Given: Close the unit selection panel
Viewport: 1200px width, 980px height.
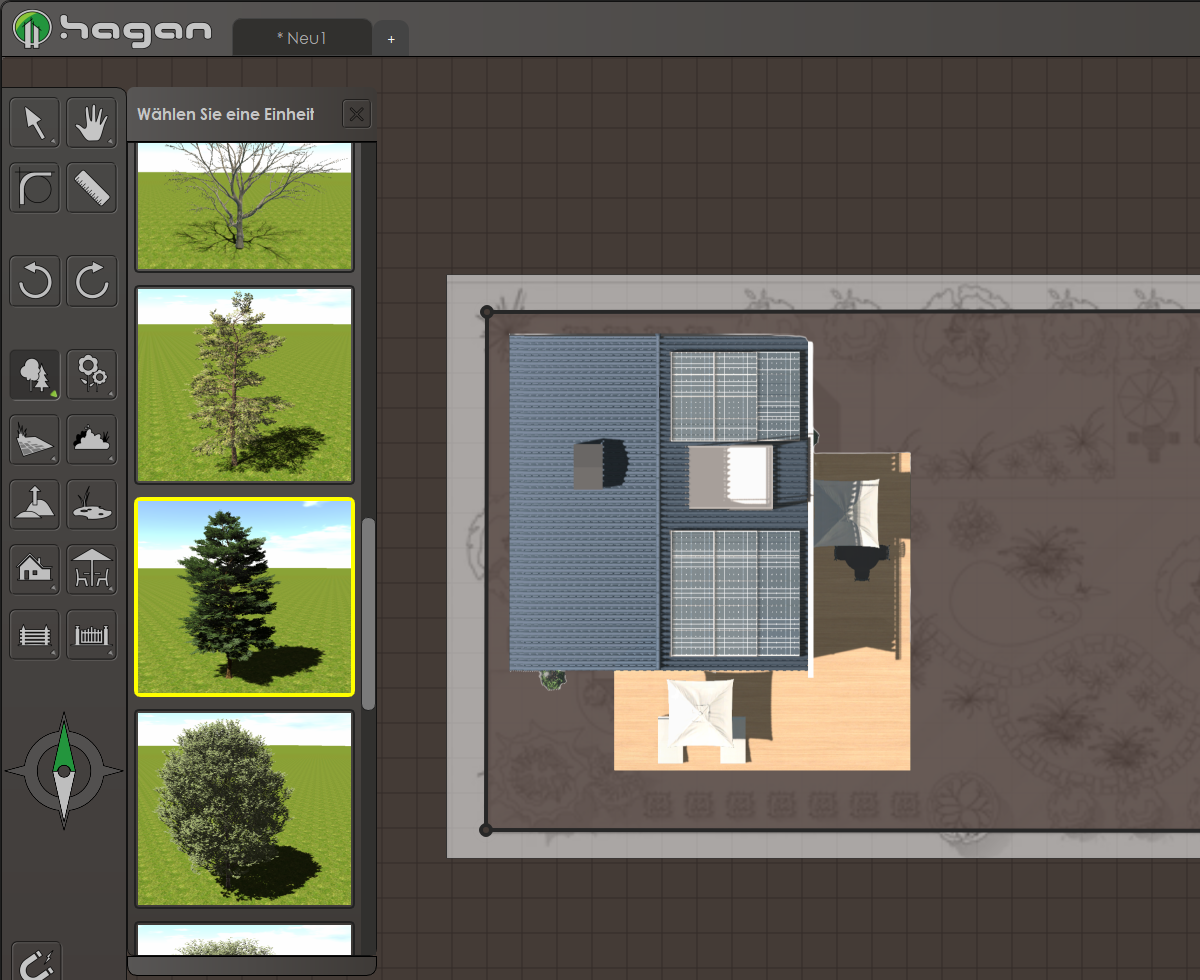Looking at the screenshot, I should click(x=356, y=114).
